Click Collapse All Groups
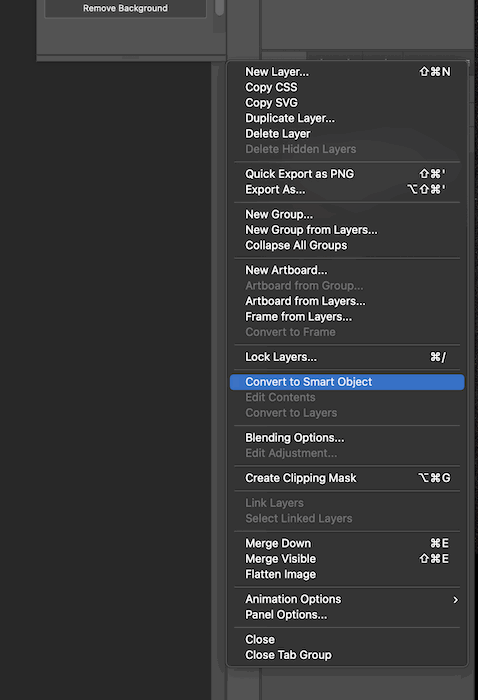This screenshot has width=478, height=700. [x=347, y=246]
